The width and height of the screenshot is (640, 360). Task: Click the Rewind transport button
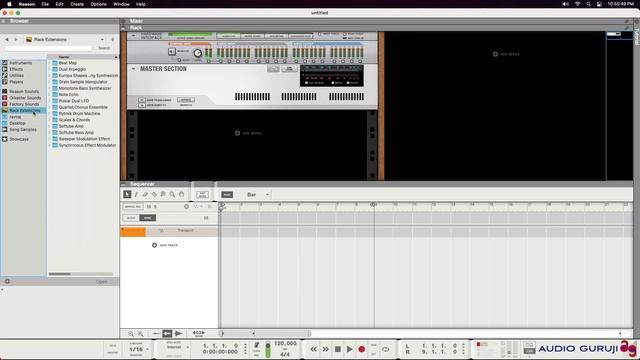coord(313,349)
